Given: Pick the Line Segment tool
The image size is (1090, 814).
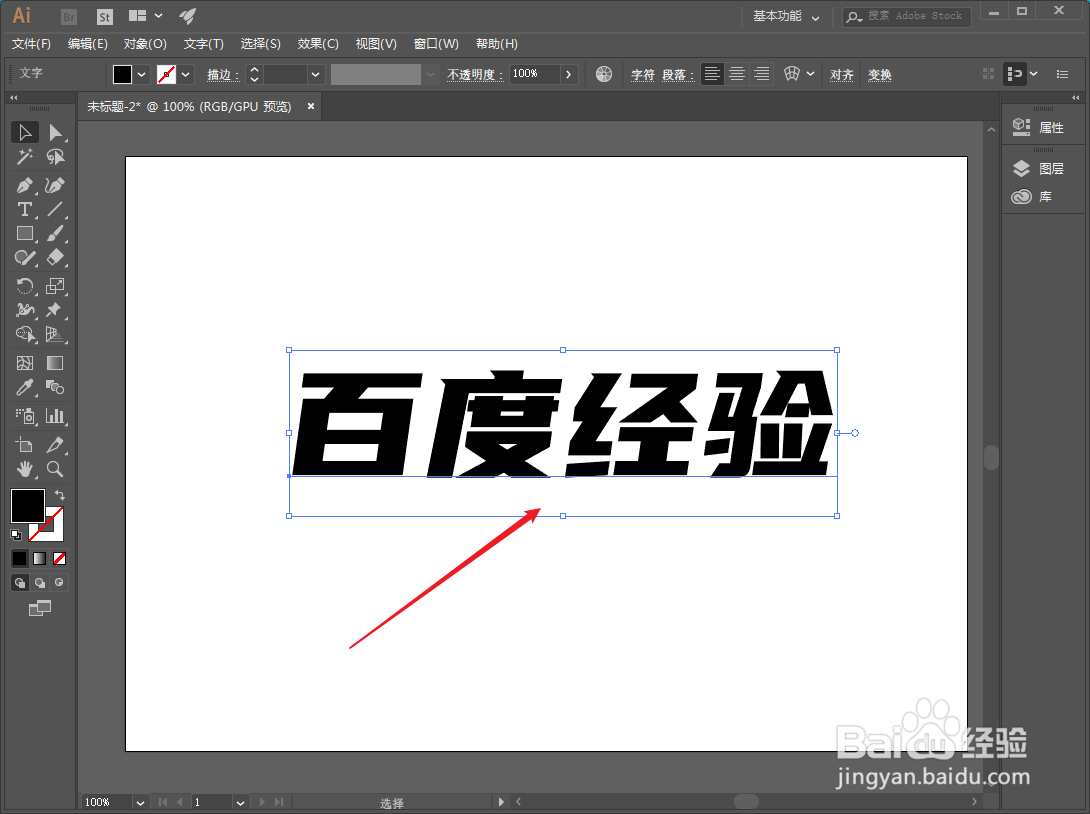Looking at the screenshot, I should 55,209.
